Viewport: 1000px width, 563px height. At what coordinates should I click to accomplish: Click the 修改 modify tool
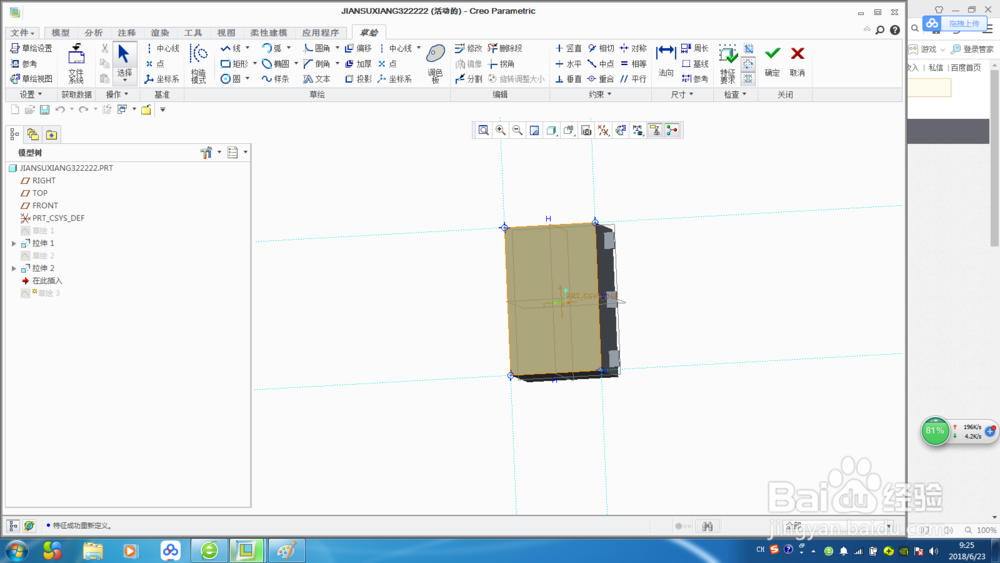(x=469, y=48)
